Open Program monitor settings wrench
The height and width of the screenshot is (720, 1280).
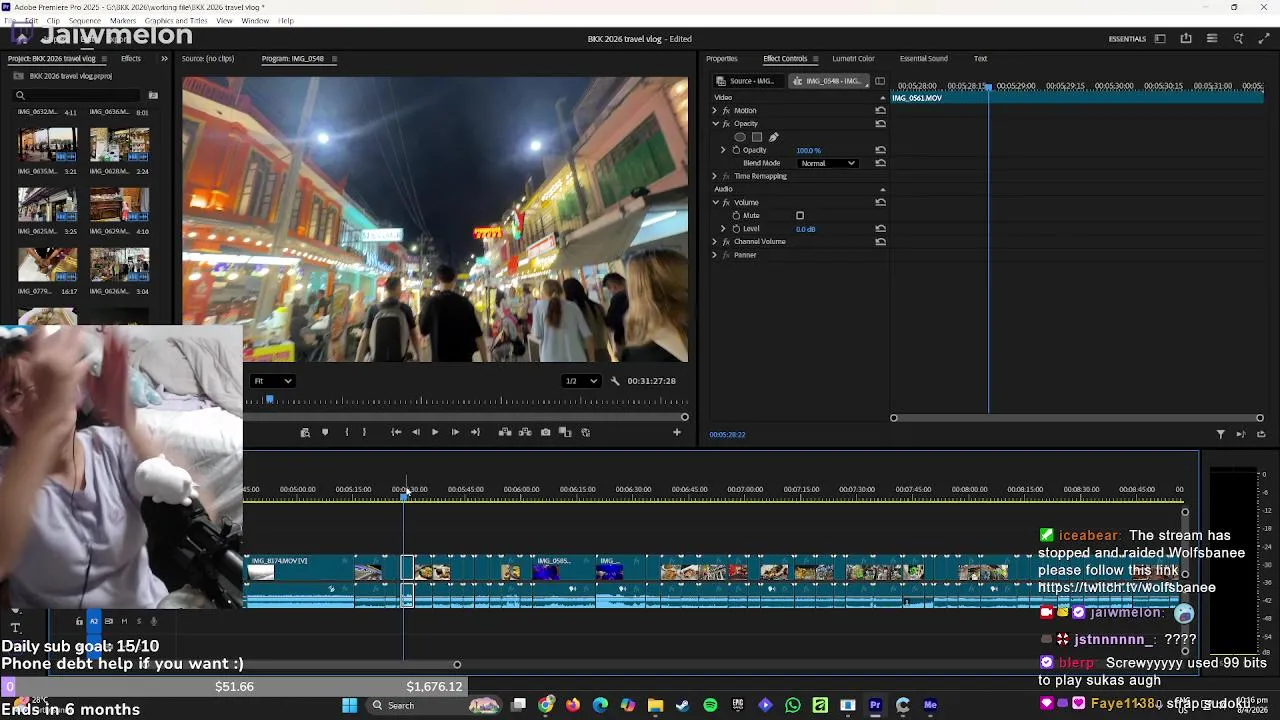pos(615,381)
